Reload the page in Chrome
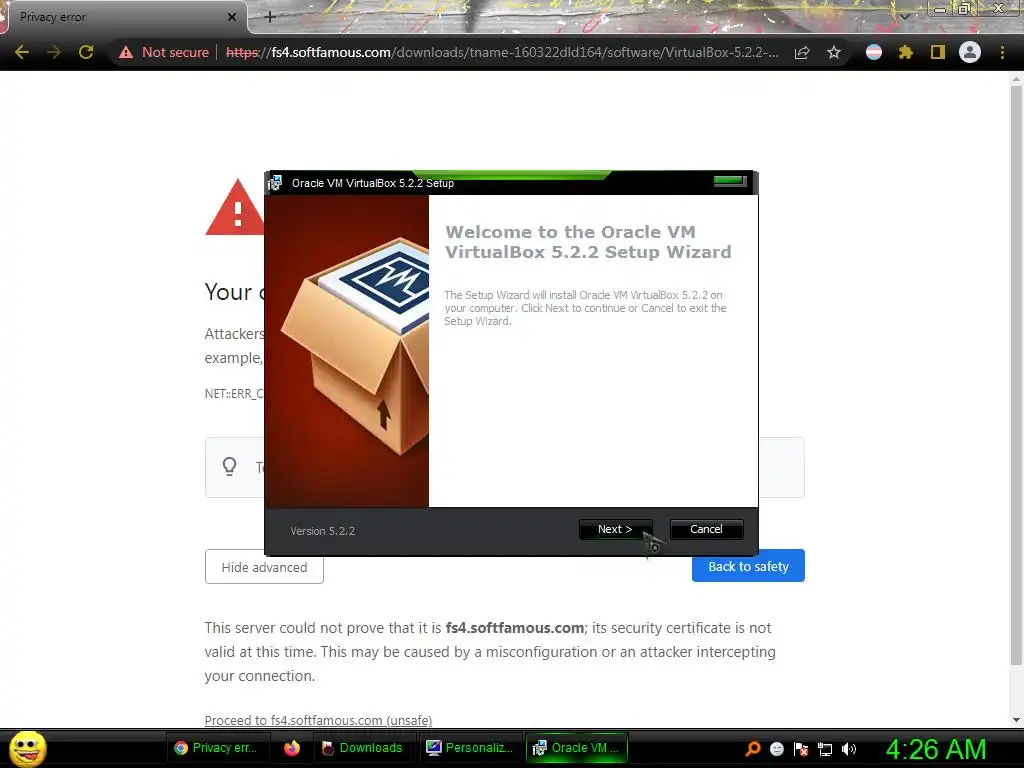The width and height of the screenshot is (1024, 768). tap(86, 52)
